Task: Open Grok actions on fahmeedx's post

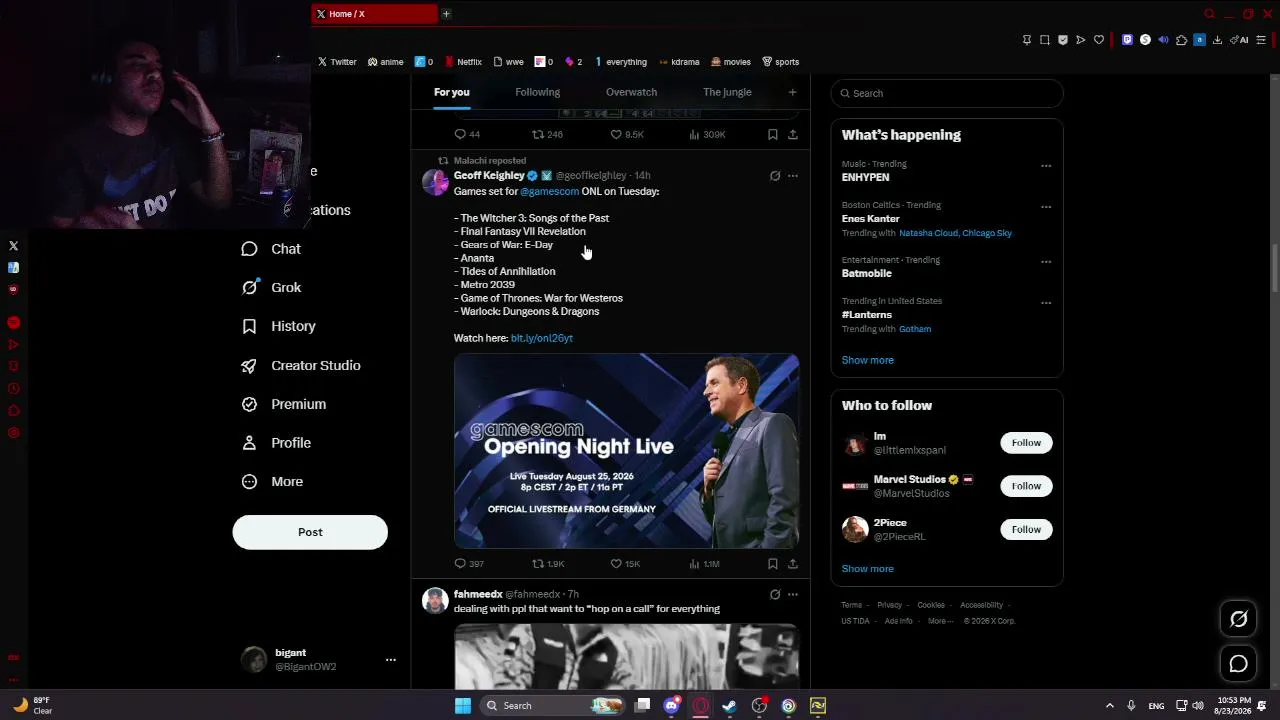Action: pyautogui.click(x=775, y=594)
